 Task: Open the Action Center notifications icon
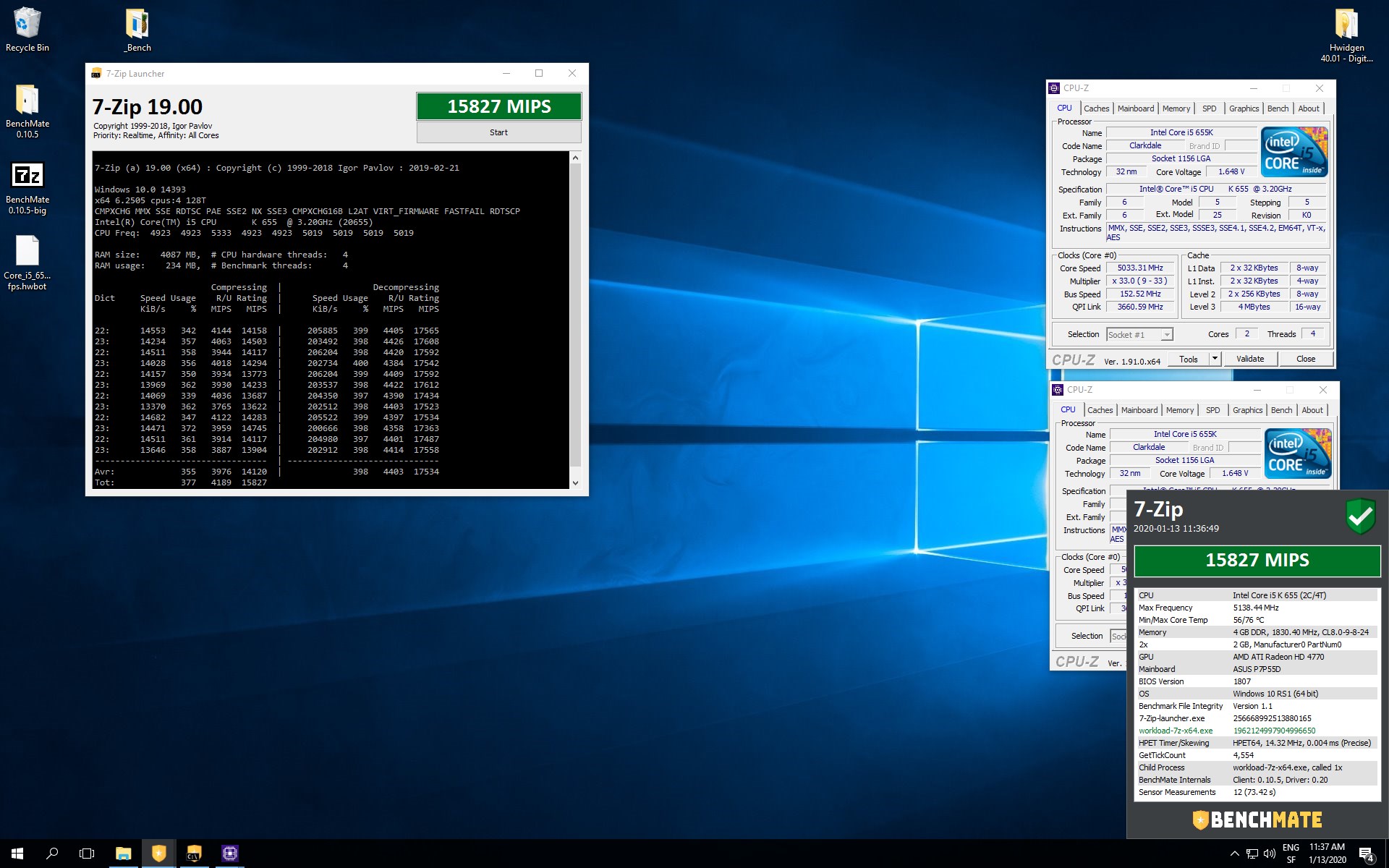[1366, 854]
